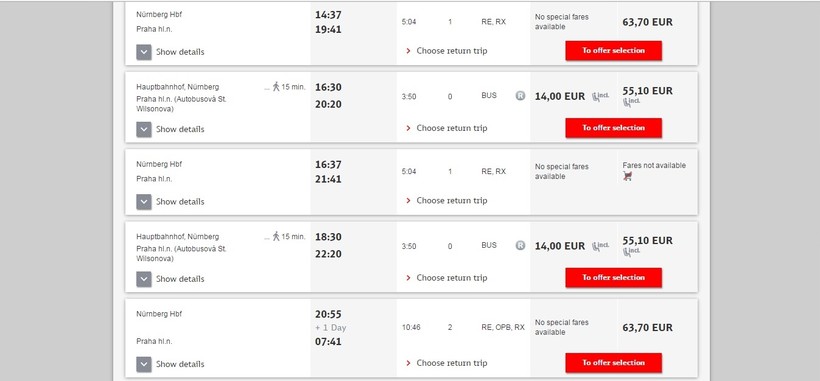
Task: Open offer selection for 20:55 train
Action: point(613,363)
